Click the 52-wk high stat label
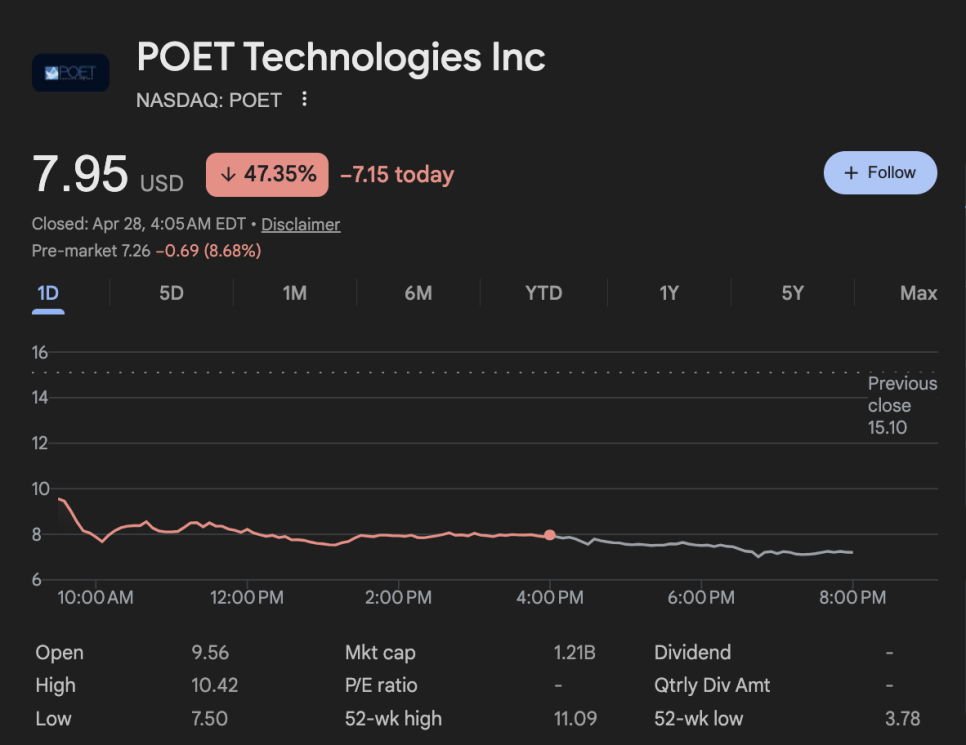Screen dimensions: 966x745 [393, 718]
